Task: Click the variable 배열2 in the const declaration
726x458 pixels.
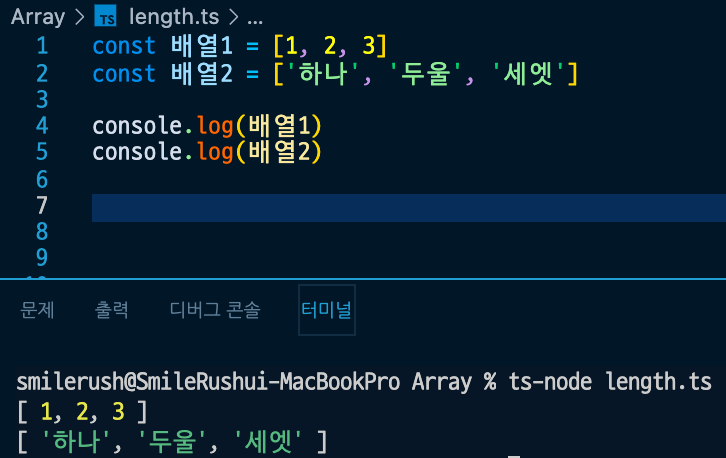Action: click(202, 74)
